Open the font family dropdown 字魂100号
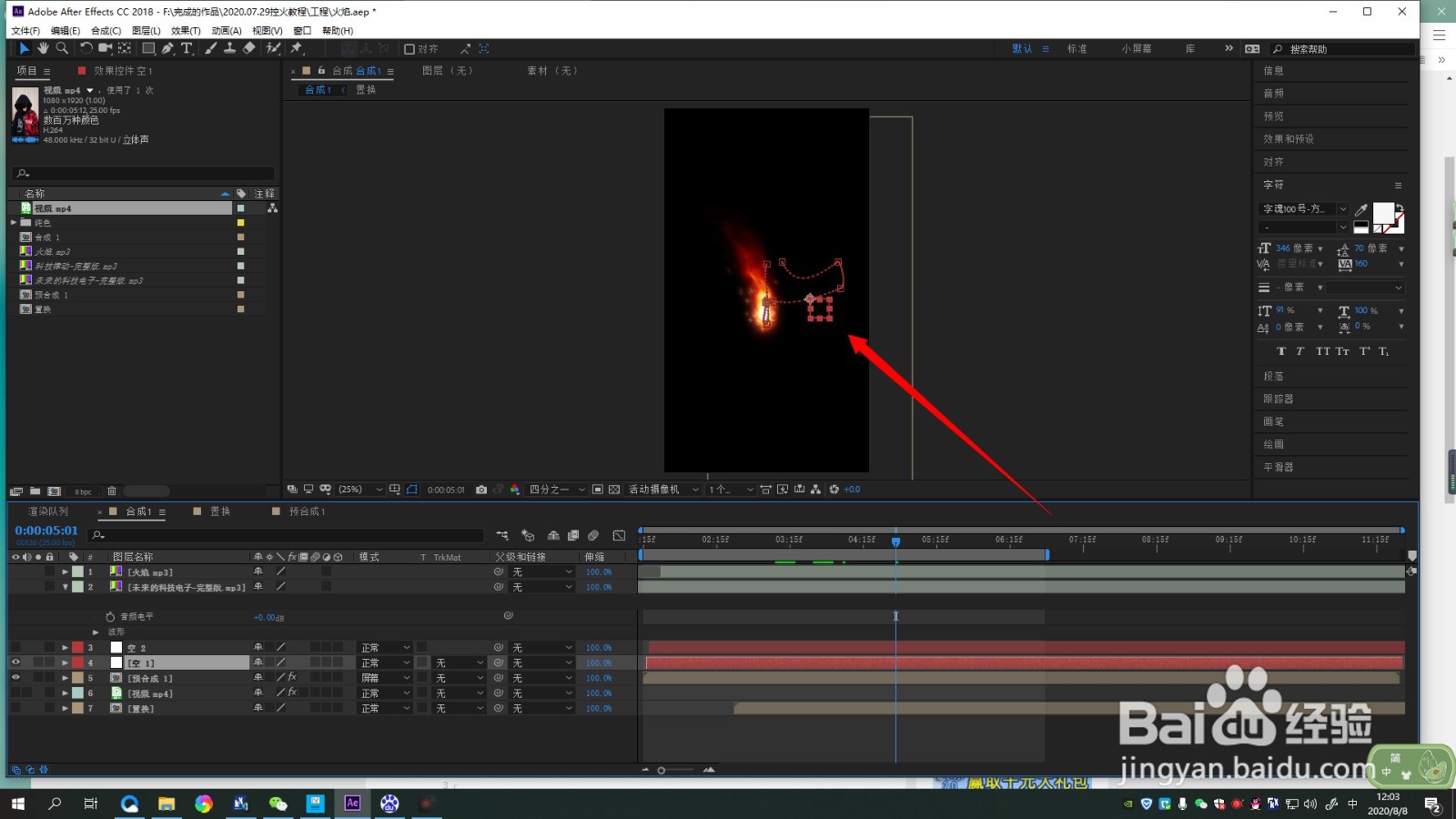 click(x=1304, y=209)
